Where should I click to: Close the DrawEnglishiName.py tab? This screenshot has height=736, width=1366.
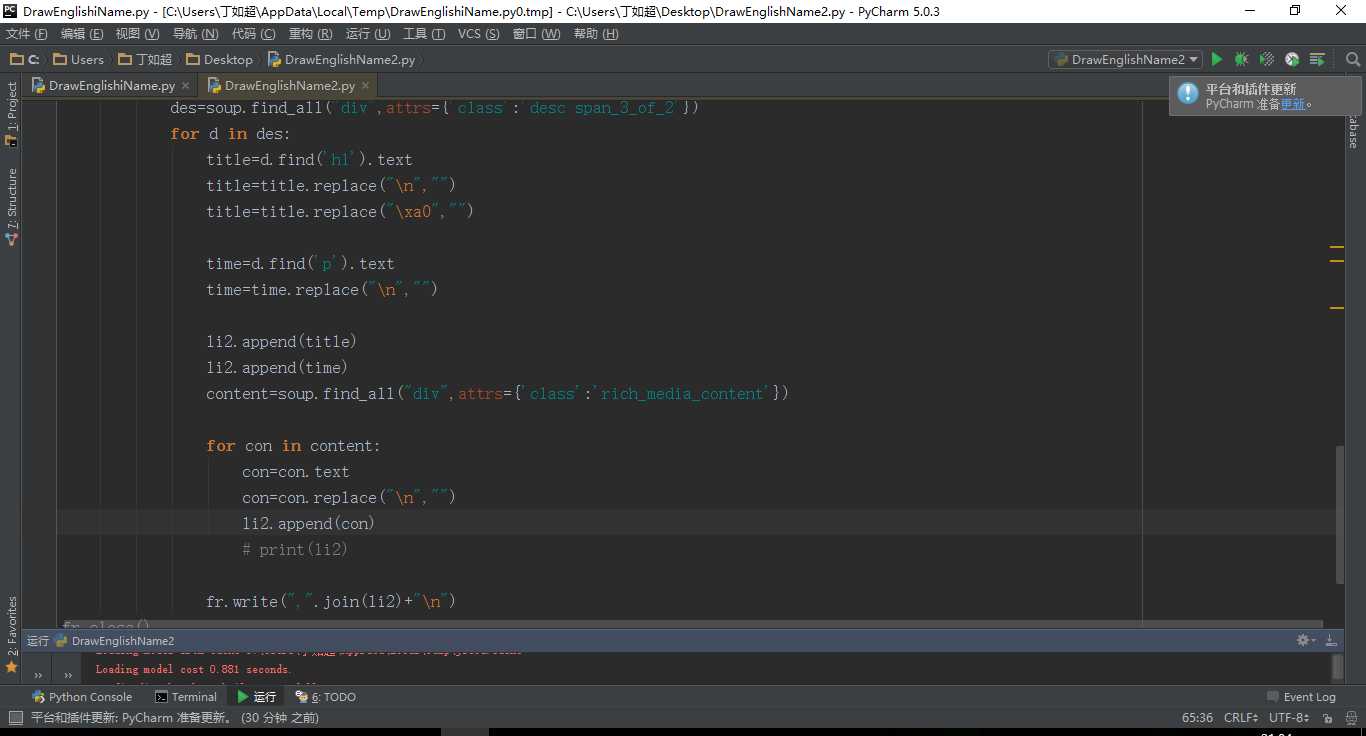tap(186, 86)
